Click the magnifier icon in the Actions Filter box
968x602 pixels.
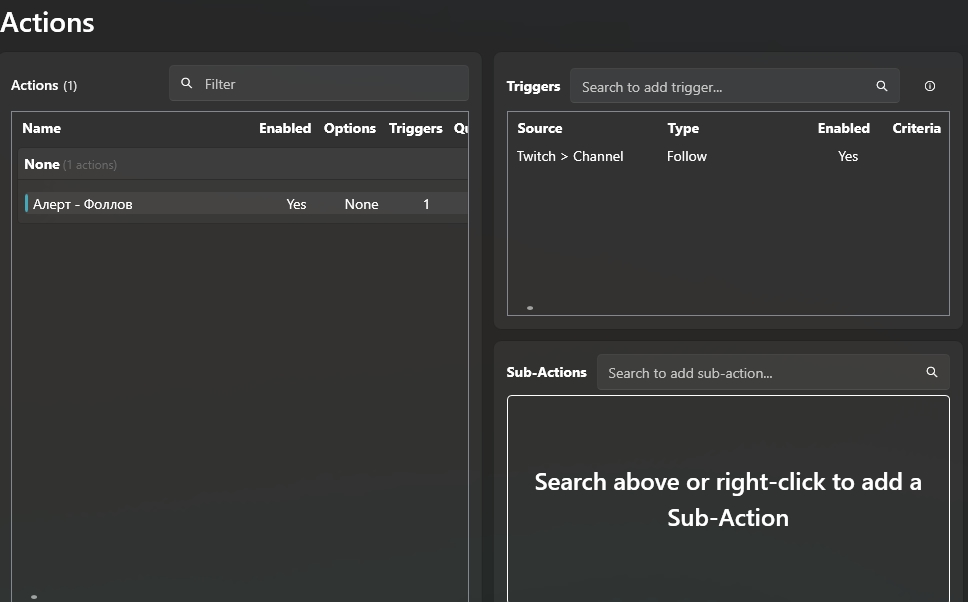coord(186,84)
